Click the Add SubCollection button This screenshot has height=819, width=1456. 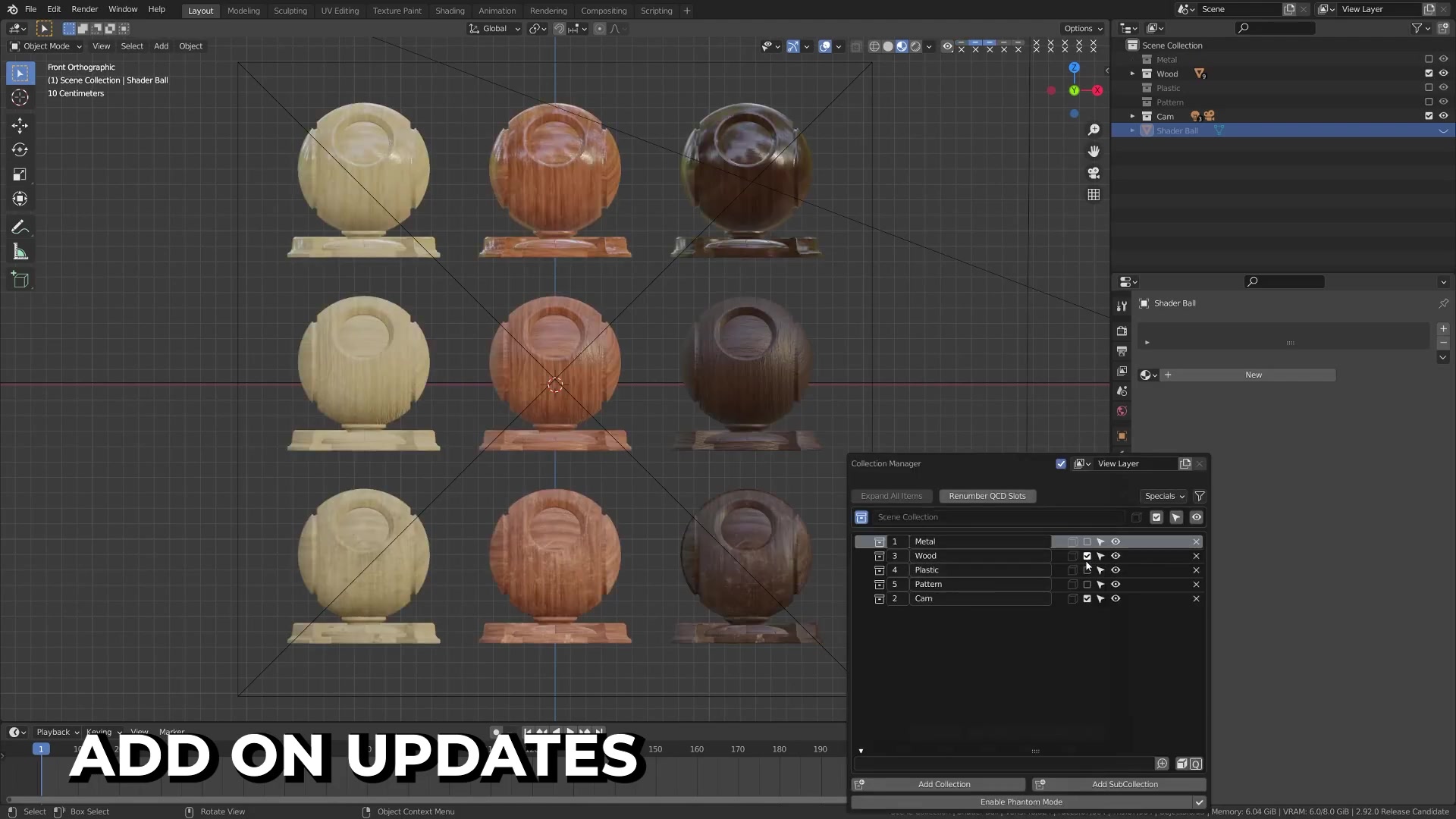pos(1124,784)
